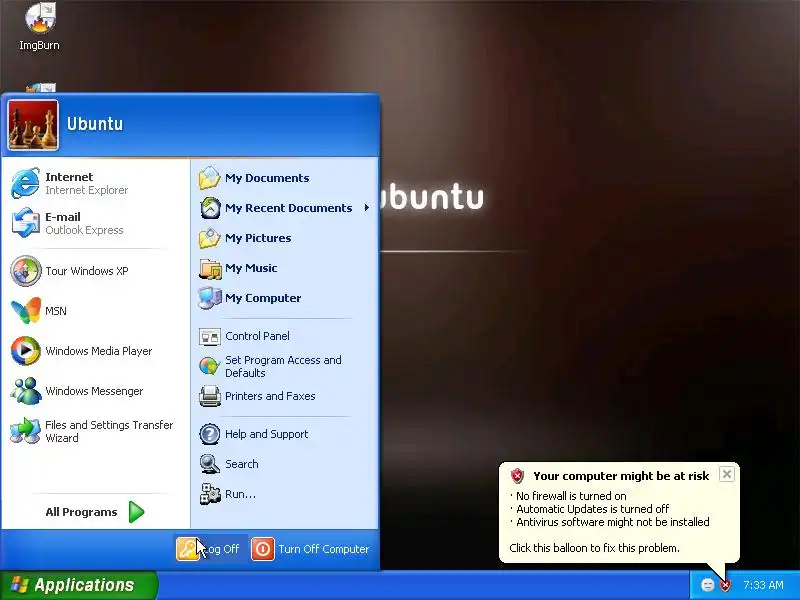Click the Printers and Faxes icon
The width and height of the screenshot is (800, 600).
(210, 396)
